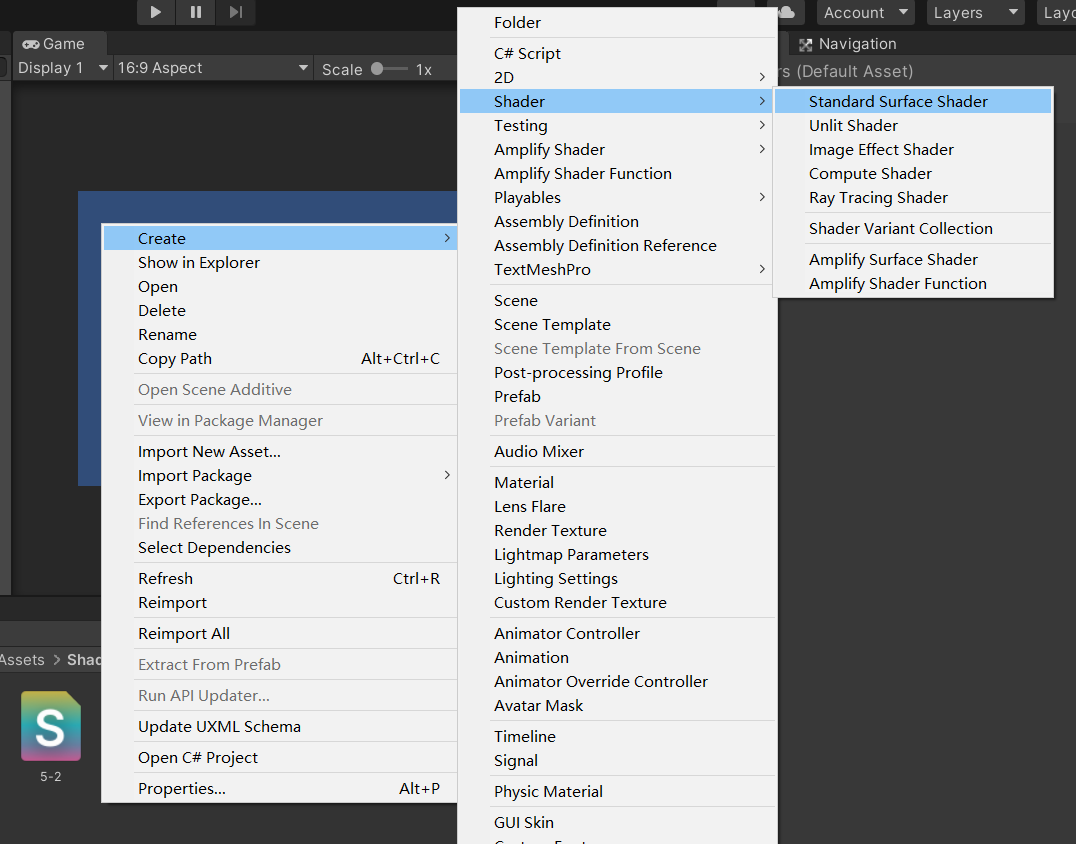The image size is (1076, 844).
Task: Choose Custom Render Texture
Action: 618,602
